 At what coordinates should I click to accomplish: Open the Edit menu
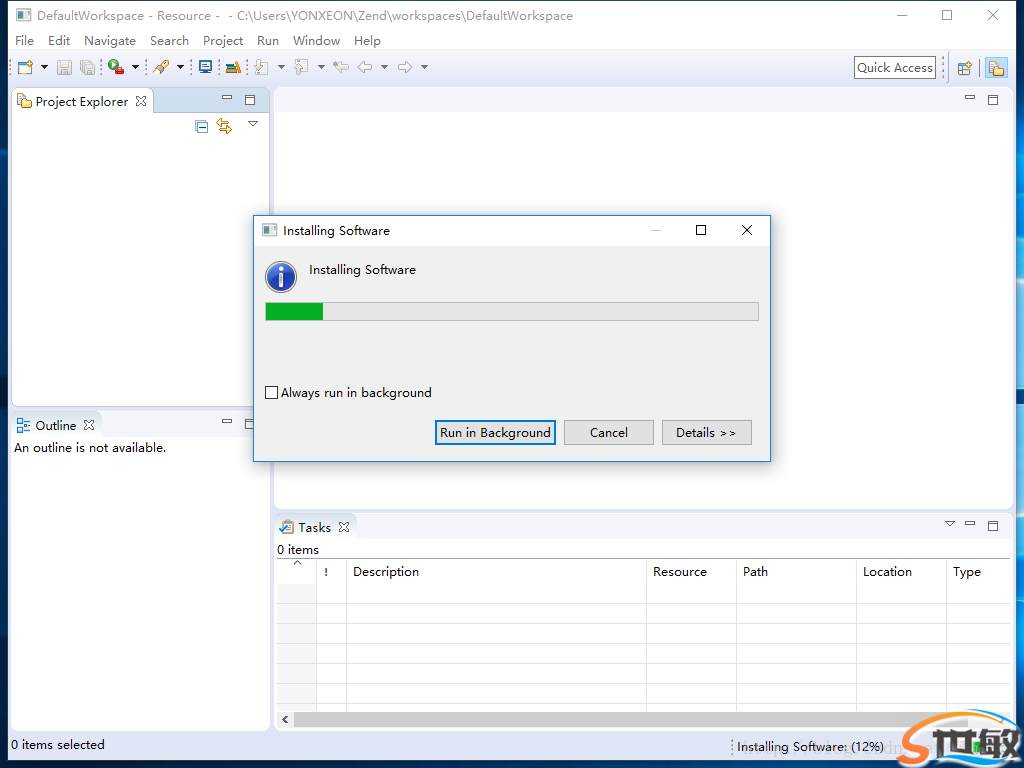[x=59, y=40]
